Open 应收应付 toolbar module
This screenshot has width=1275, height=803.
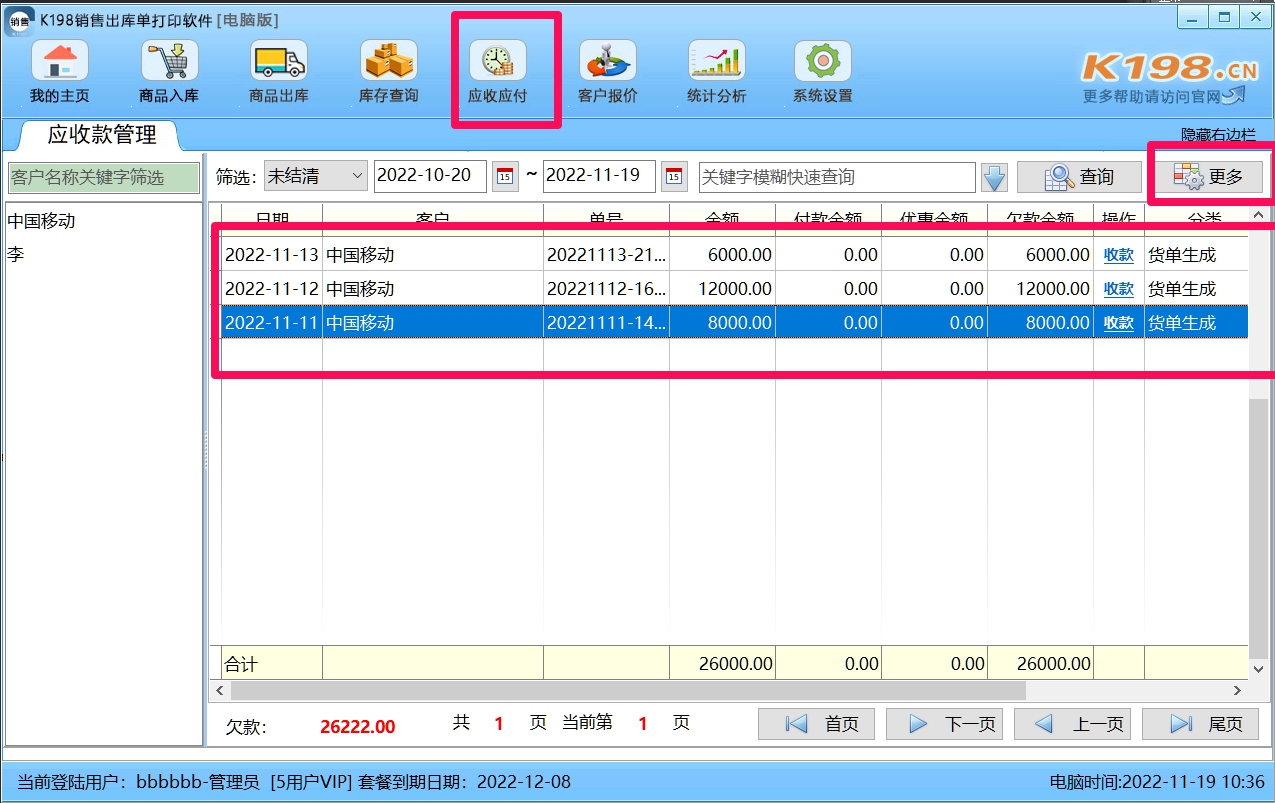(x=498, y=70)
